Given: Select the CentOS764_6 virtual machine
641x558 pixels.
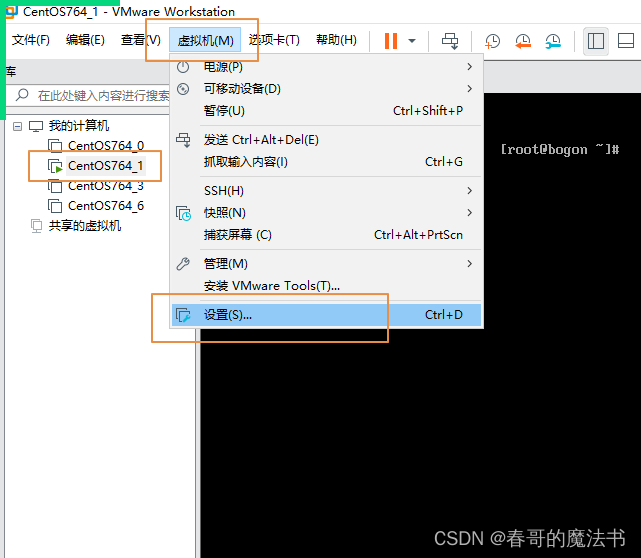Looking at the screenshot, I should coord(106,206).
